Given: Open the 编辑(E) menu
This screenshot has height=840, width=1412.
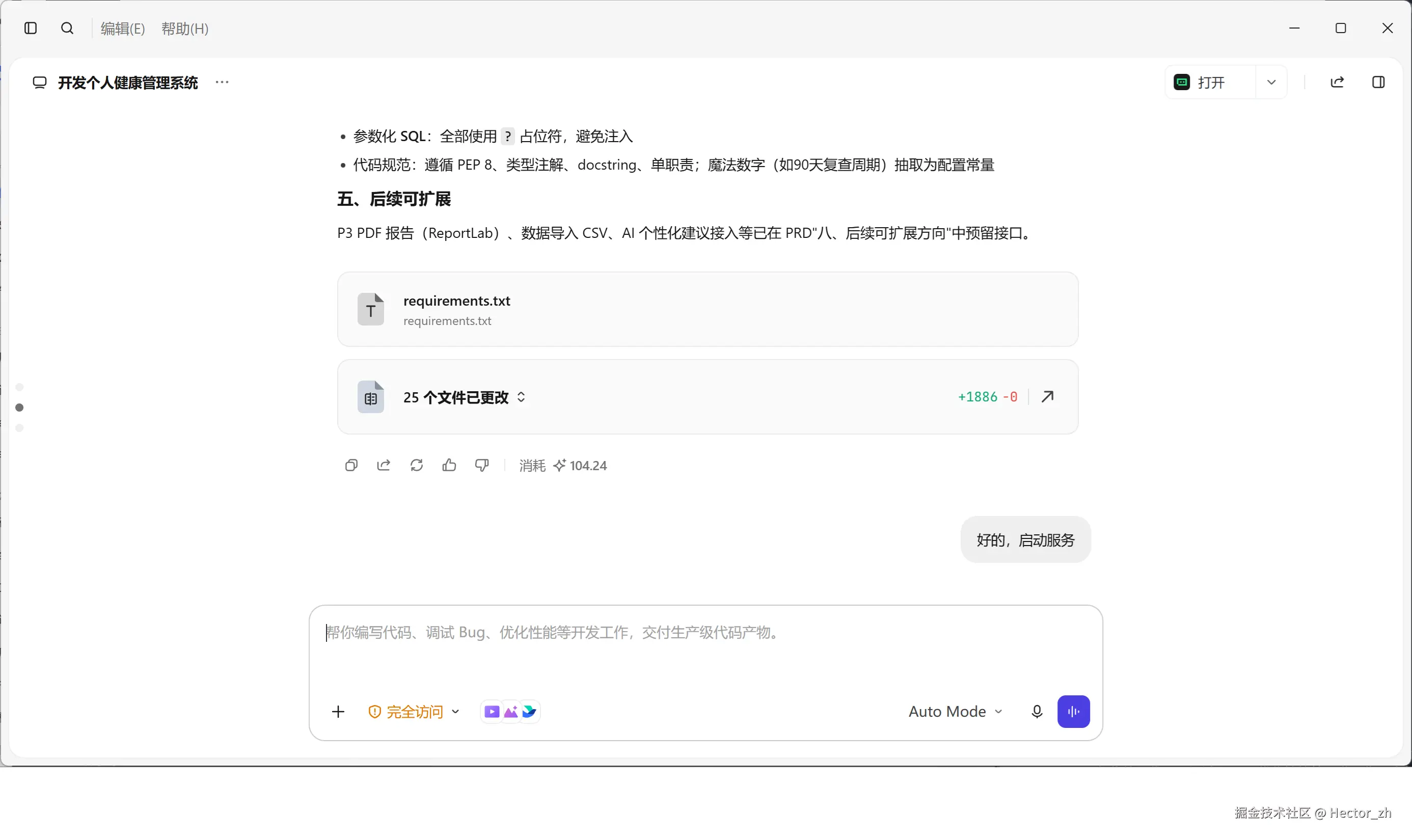Looking at the screenshot, I should click(x=123, y=29).
